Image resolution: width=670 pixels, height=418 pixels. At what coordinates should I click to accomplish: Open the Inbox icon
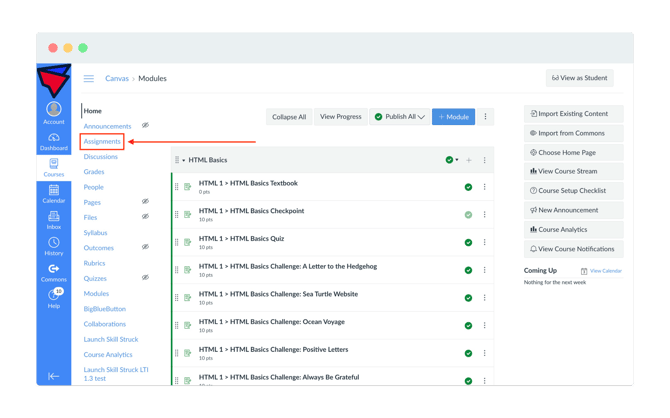(x=54, y=220)
